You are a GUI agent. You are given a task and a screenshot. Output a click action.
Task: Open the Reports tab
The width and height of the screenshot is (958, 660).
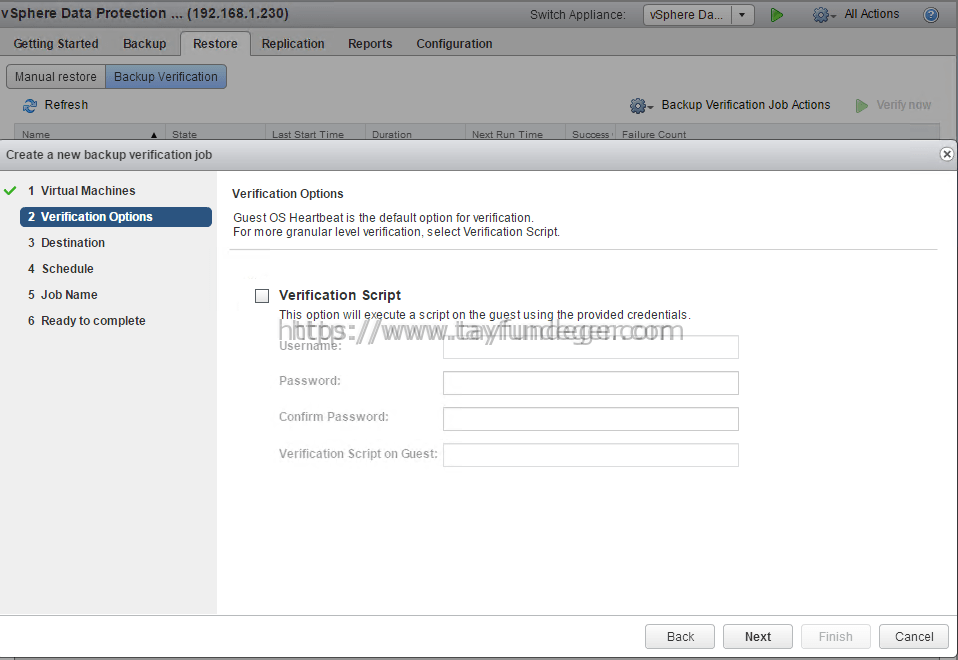click(370, 44)
